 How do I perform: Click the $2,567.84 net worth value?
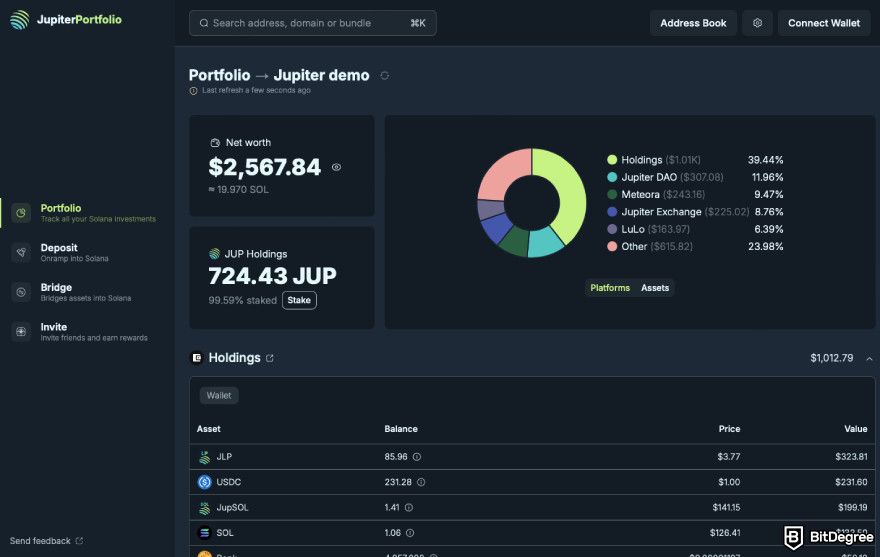[x=264, y=167]
